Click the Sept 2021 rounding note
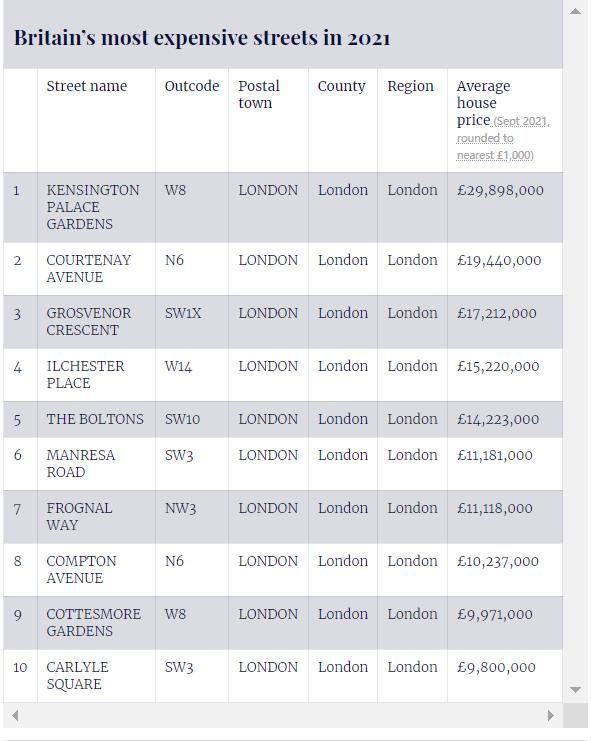This screenshot has height=741, width=591. [x=503, y=138]
